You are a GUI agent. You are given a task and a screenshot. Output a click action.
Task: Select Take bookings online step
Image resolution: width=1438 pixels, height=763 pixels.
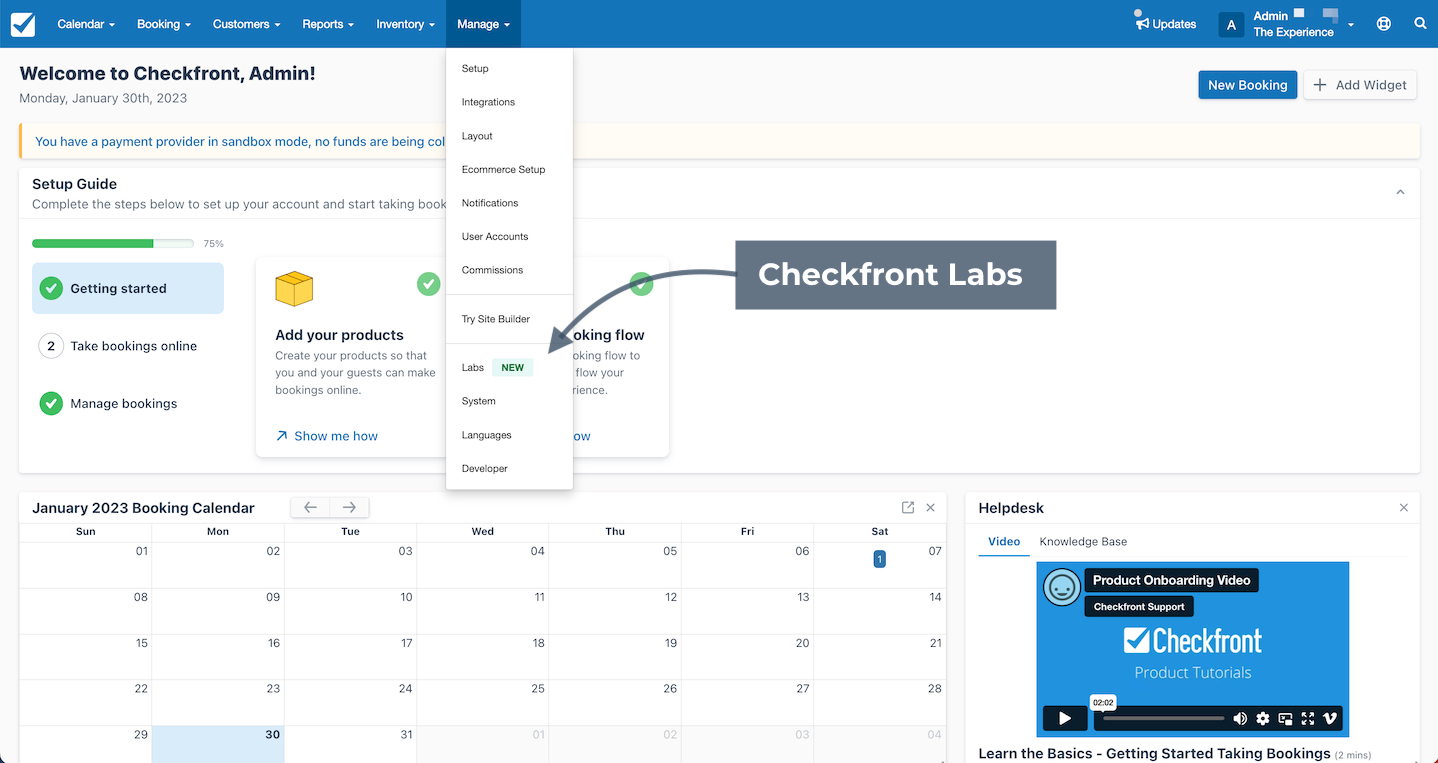128,346
